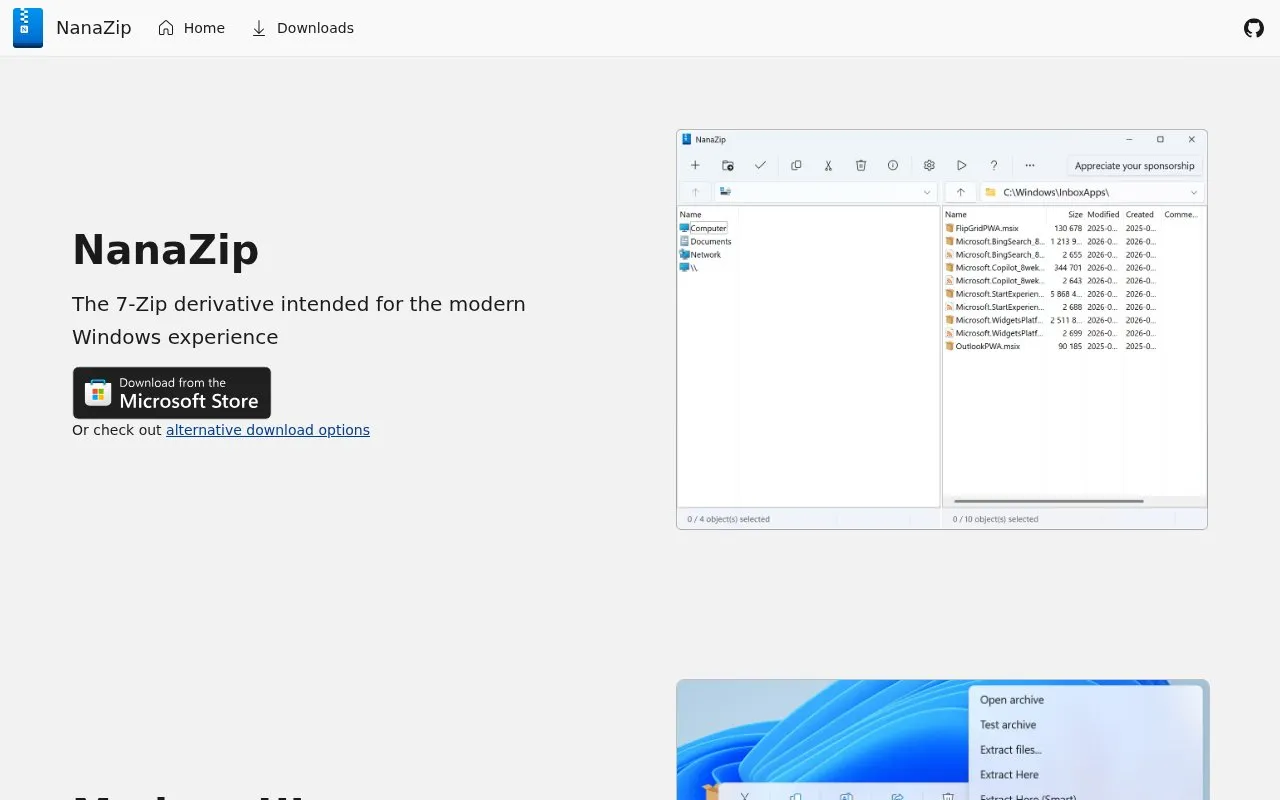
Task: Open the gear Options icon in the screenshot toolbar
Action: [x=929, y=165]
